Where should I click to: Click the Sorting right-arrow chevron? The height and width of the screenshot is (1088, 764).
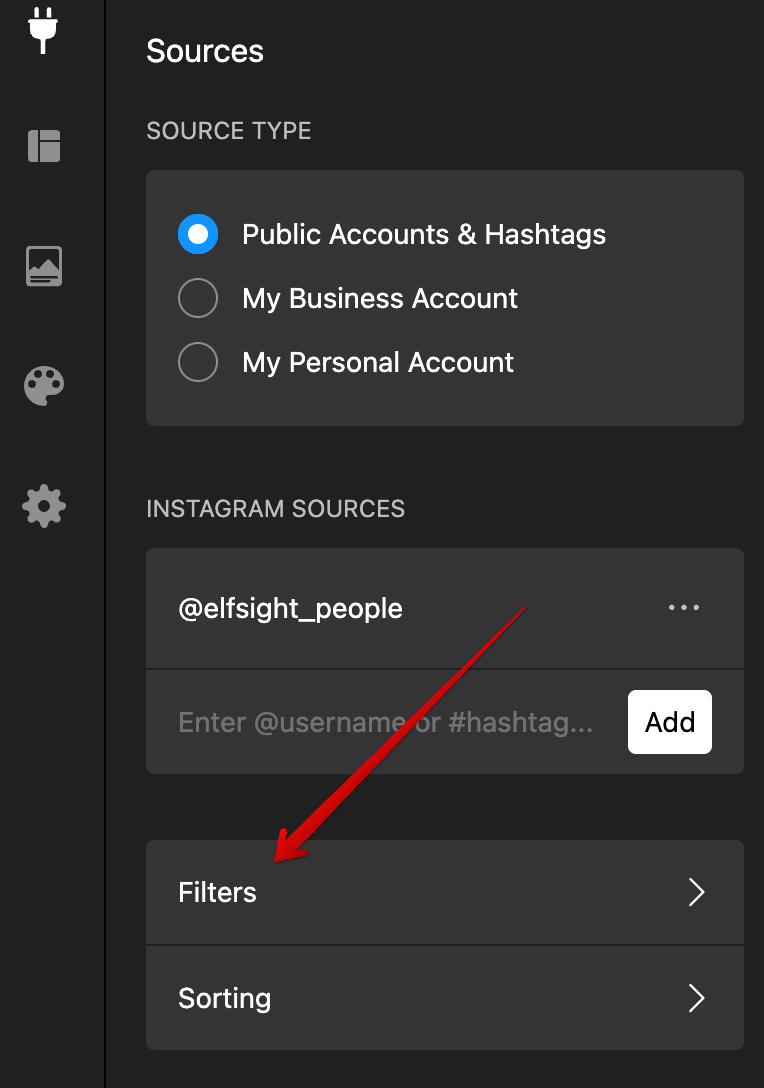pyautogui.click(x=697, y=998)
